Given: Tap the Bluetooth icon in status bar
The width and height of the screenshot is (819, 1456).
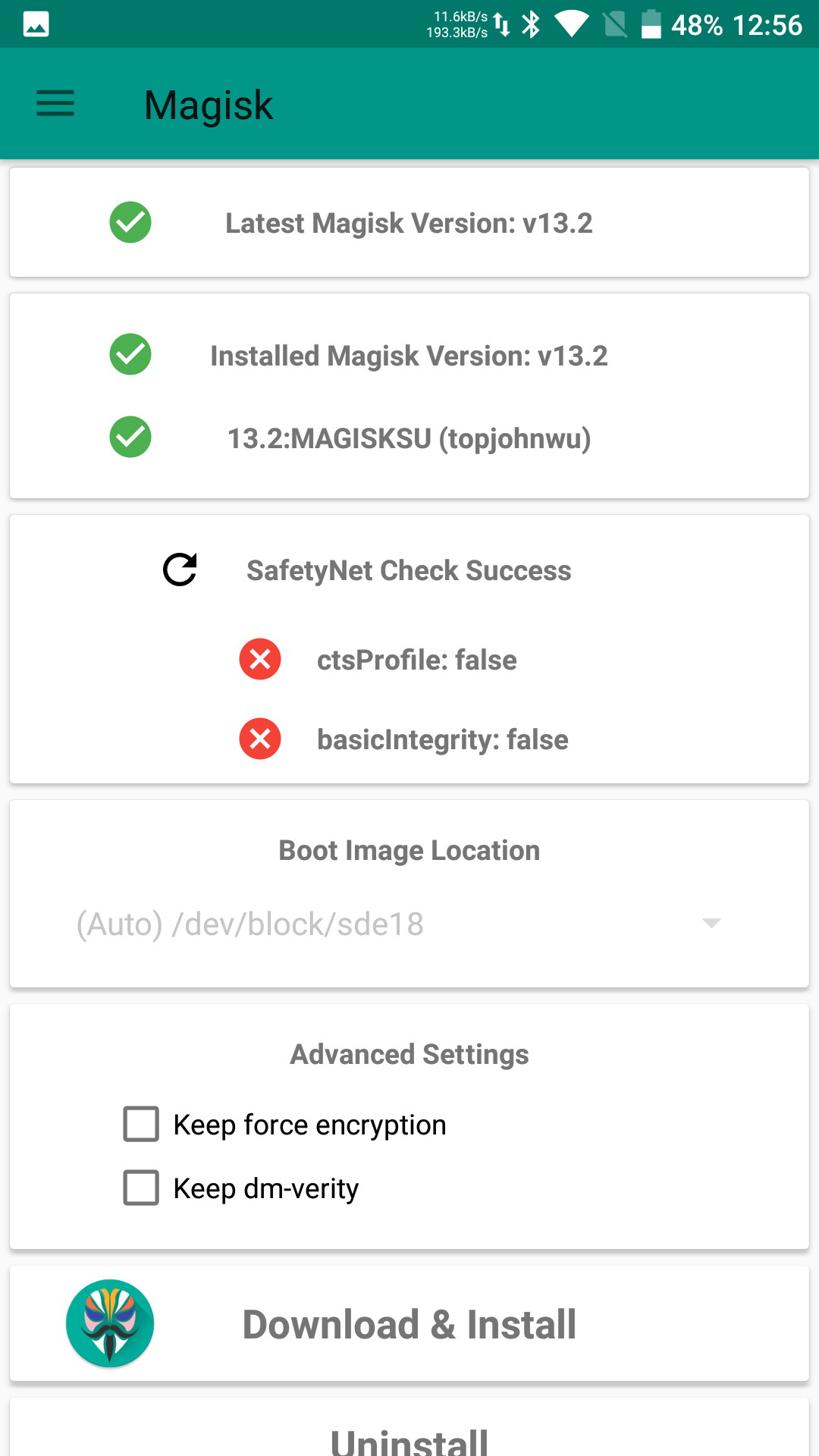Looking at the screenshot, I should 532,24.
